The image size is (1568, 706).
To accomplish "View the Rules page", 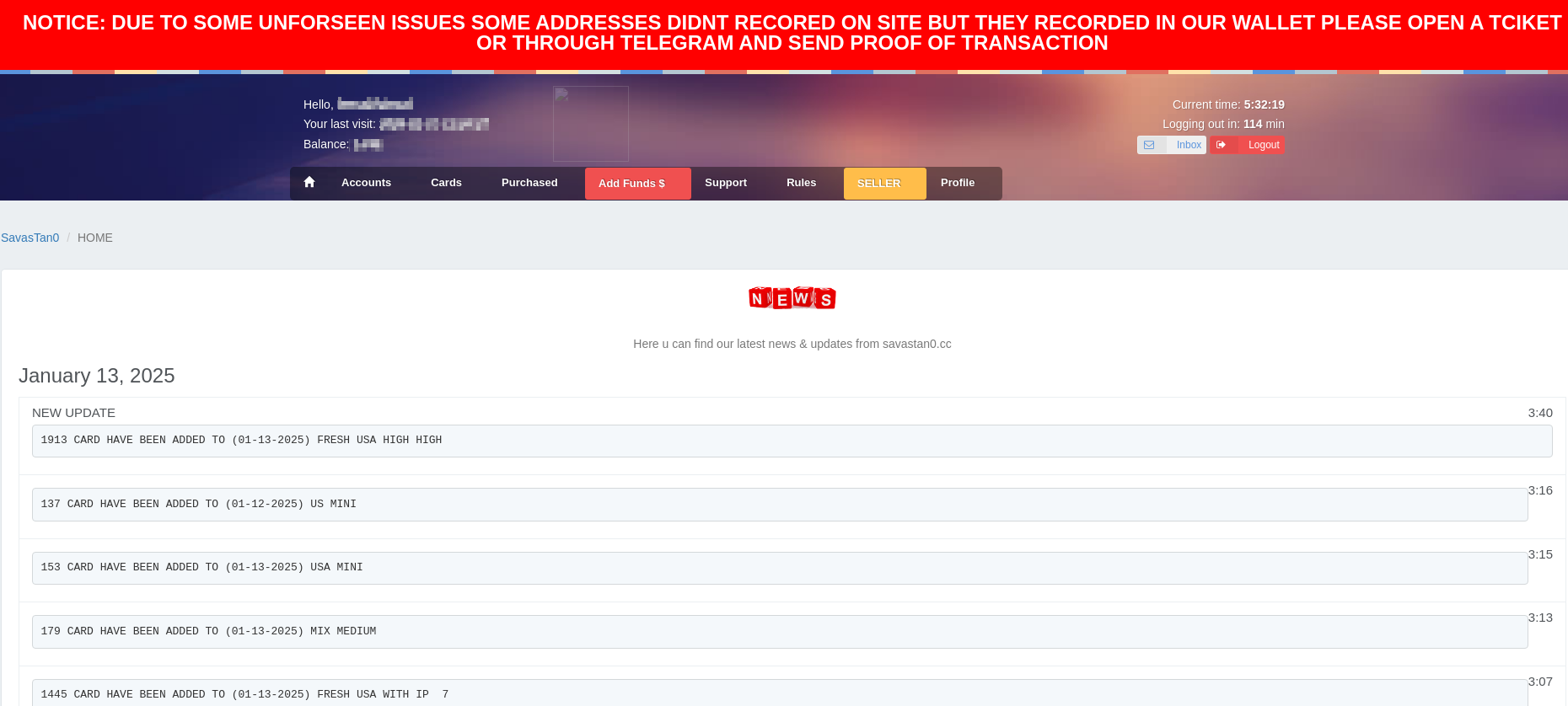I will 801,183.
